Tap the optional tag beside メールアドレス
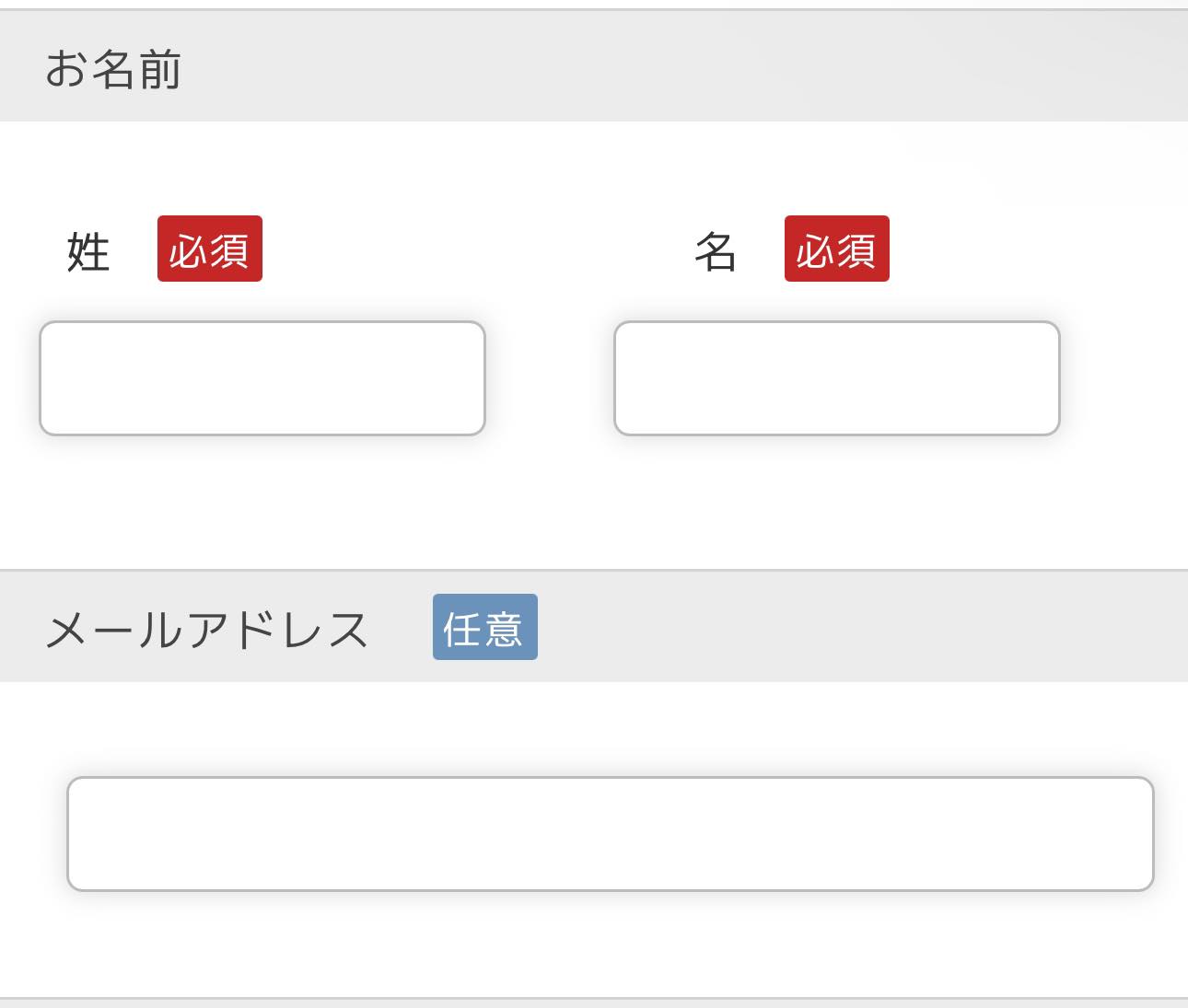The width and height of the screenshot is (1188, 1008). (x=485, y=627)
